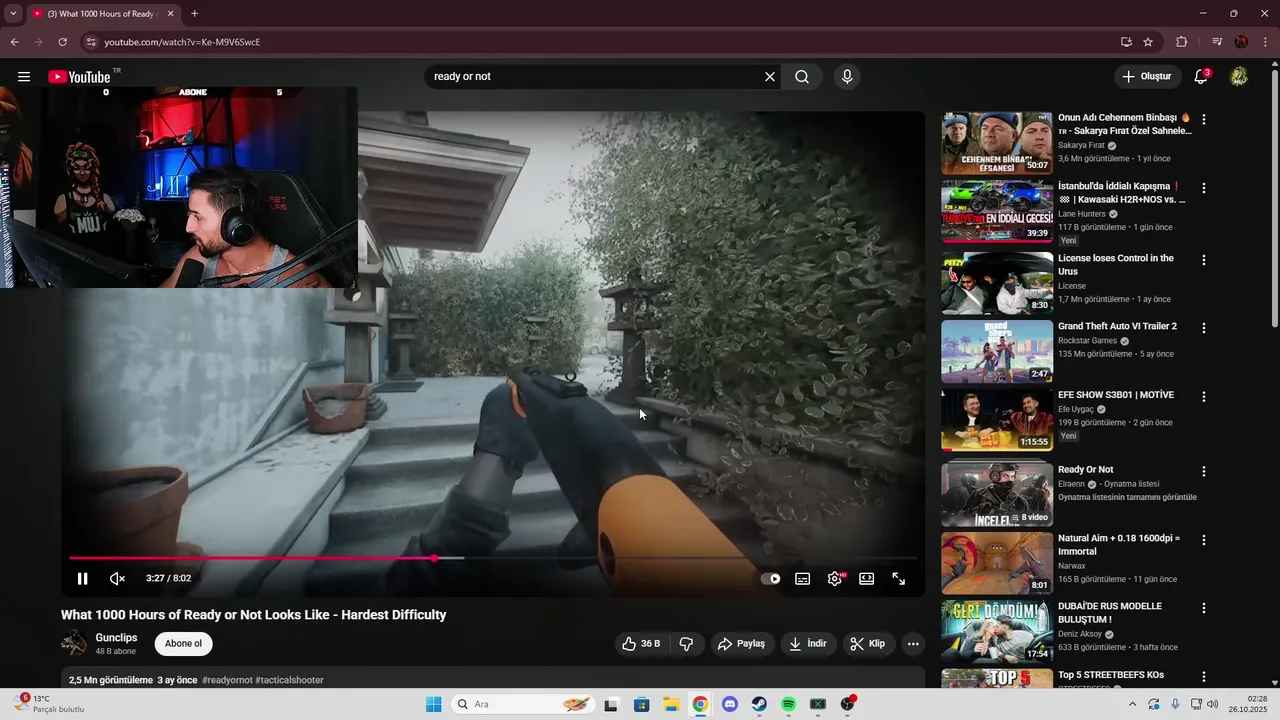
Task: Open Steam from the taskbar
Action: tap(759, 704)
